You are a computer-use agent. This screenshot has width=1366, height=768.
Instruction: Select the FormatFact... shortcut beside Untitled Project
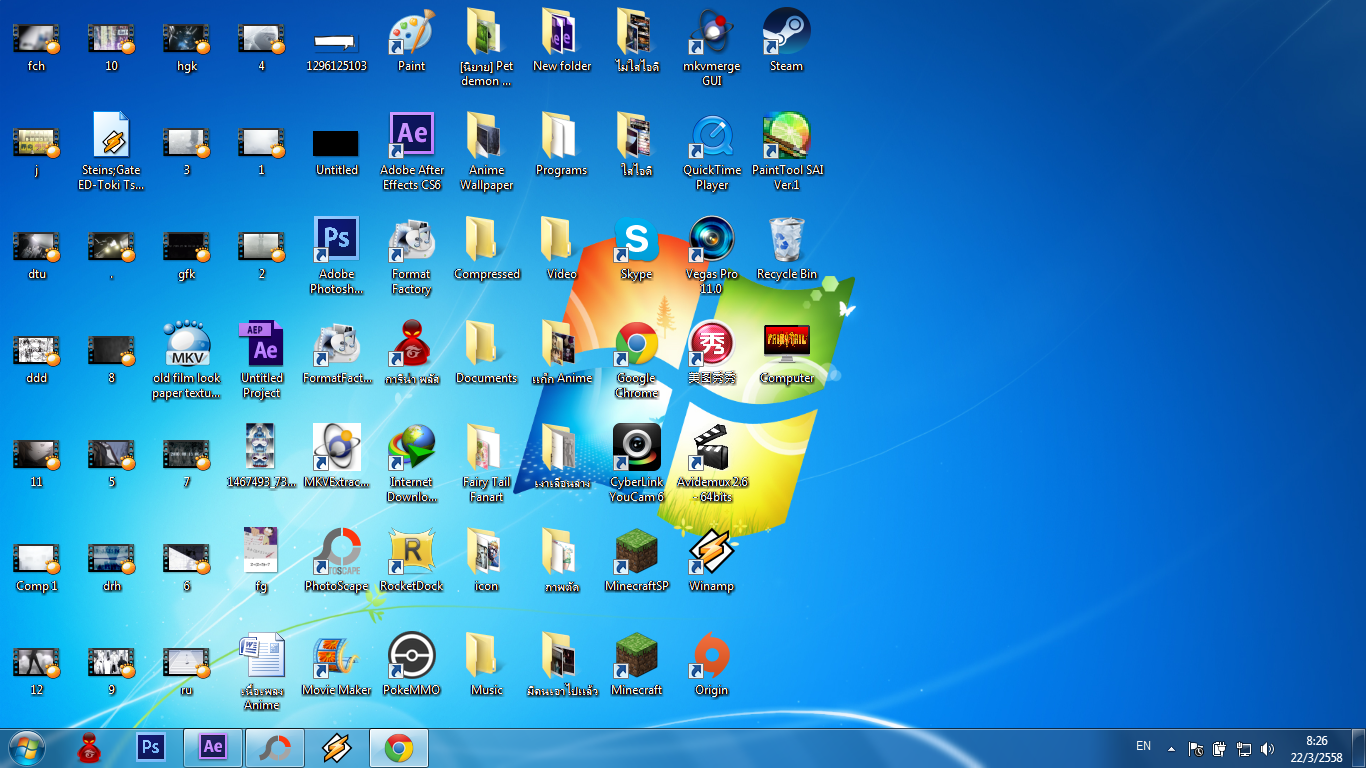point(336,353)
